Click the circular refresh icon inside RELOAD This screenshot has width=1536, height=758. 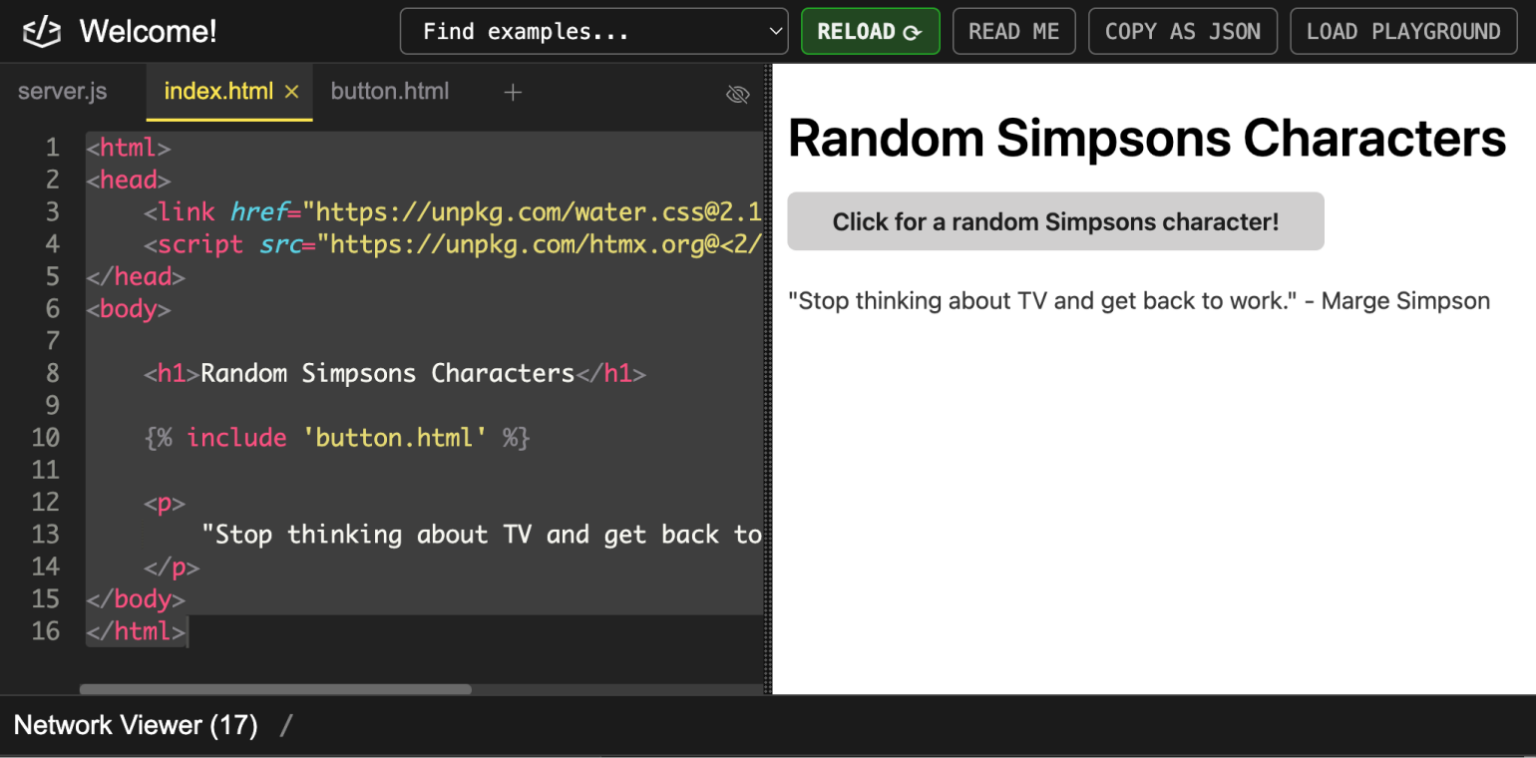click(910, 31)
